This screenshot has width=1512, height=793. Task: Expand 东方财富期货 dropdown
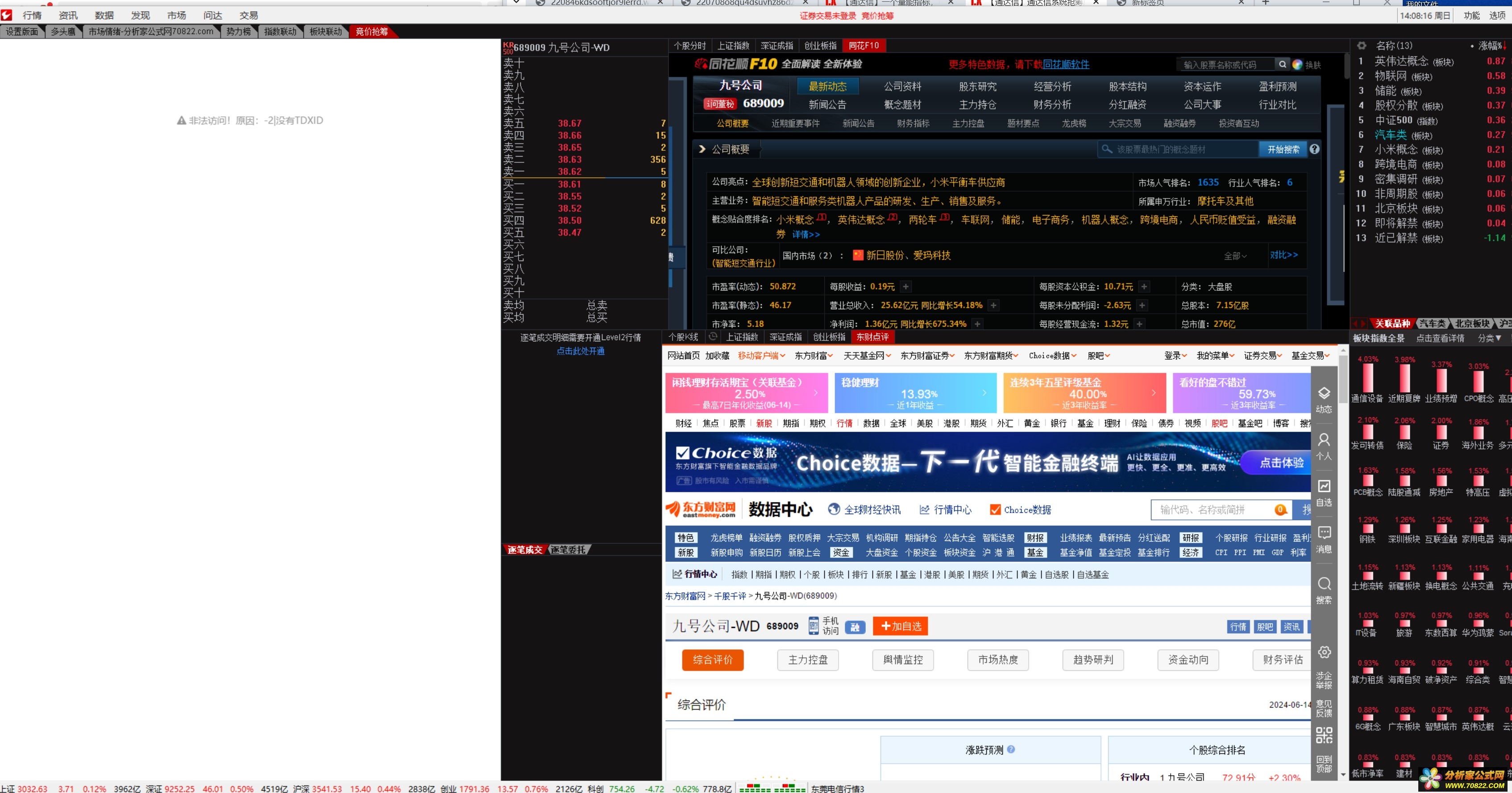coord(991,356)
